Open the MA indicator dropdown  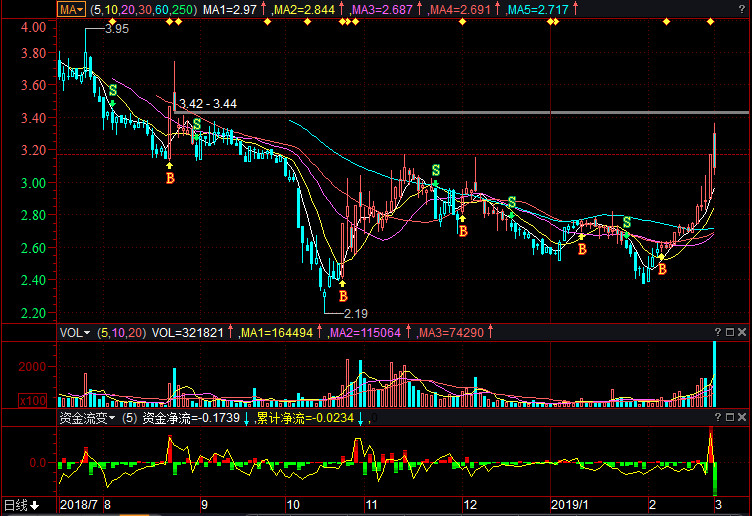coord(72,9)
